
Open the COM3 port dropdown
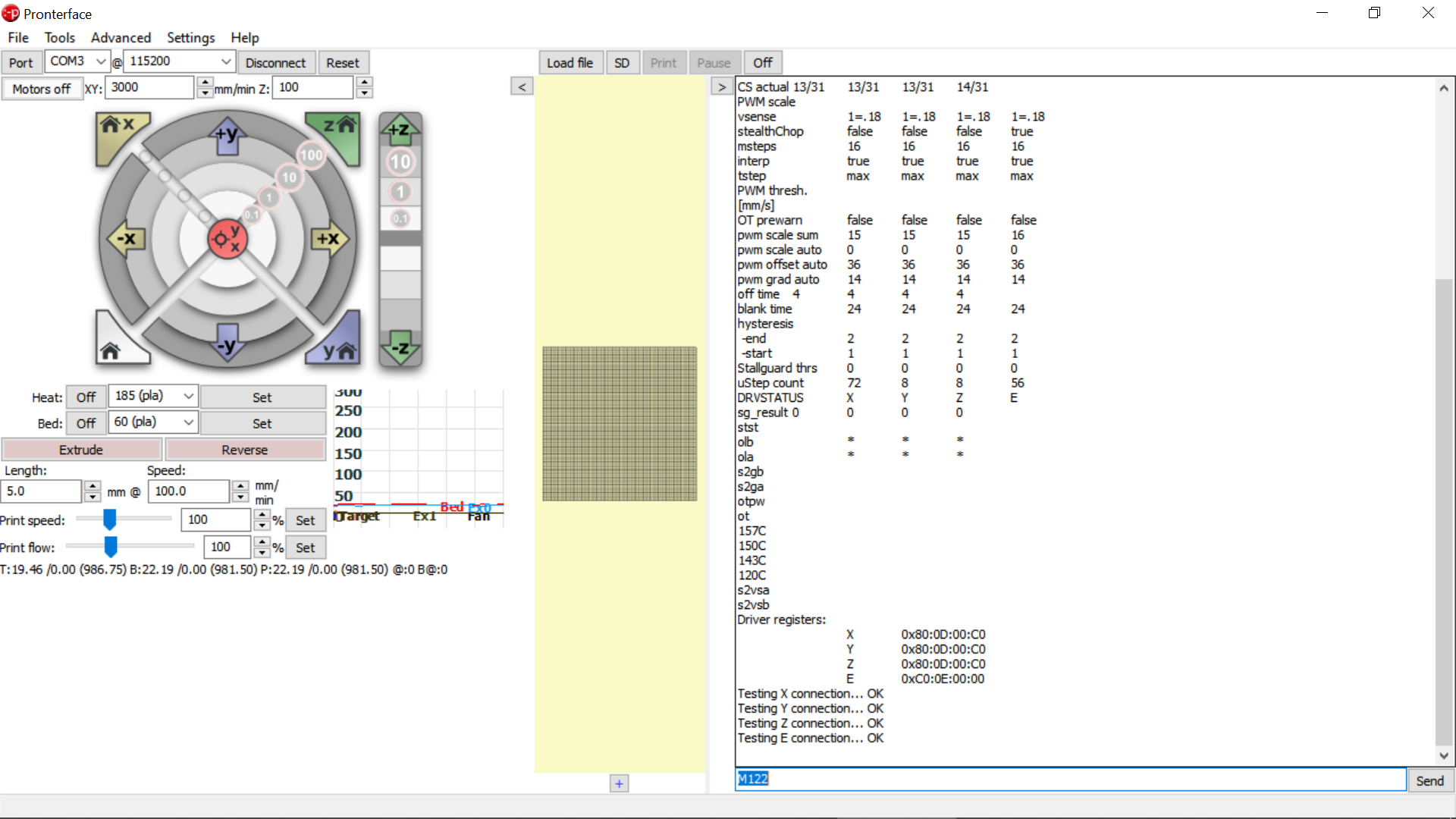click(x=100, y=61)
